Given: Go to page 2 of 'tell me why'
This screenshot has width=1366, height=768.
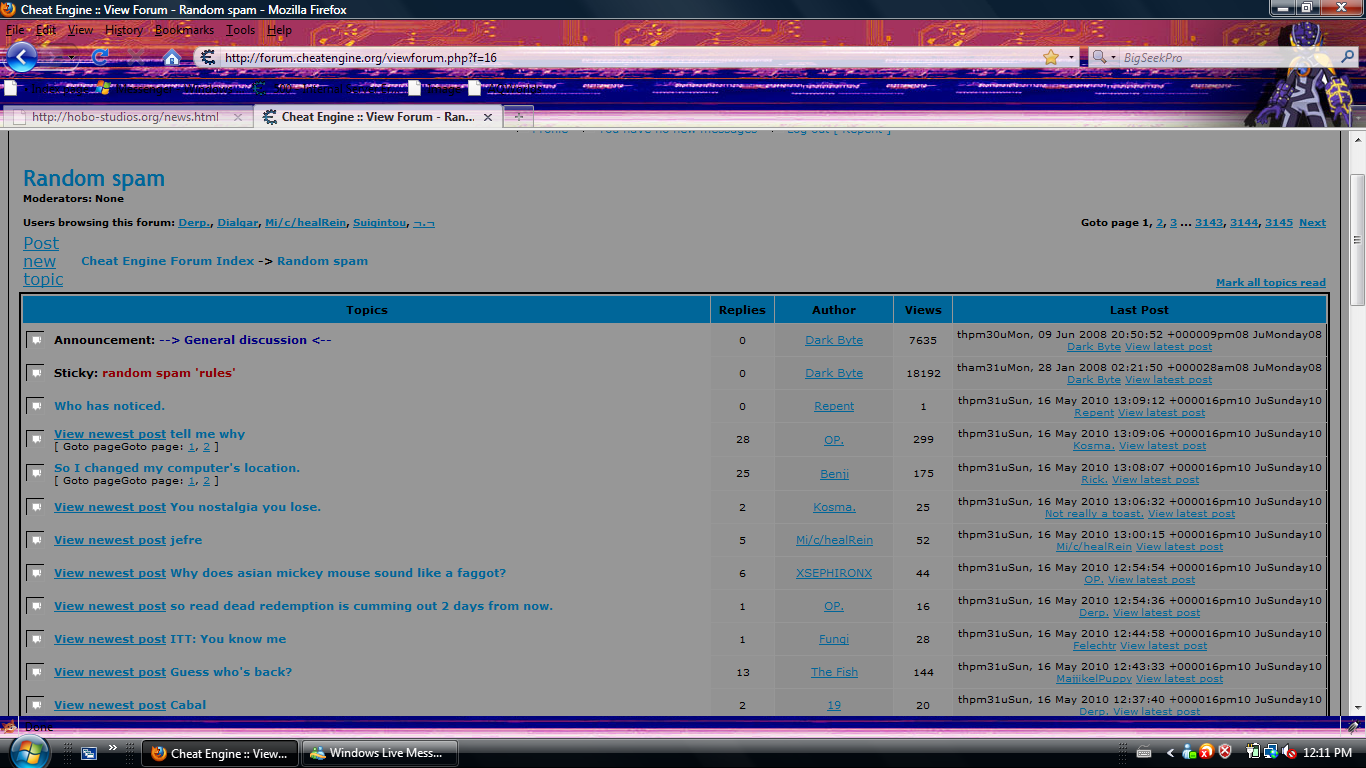Looking at the screenshot, I should click(207, 447).
